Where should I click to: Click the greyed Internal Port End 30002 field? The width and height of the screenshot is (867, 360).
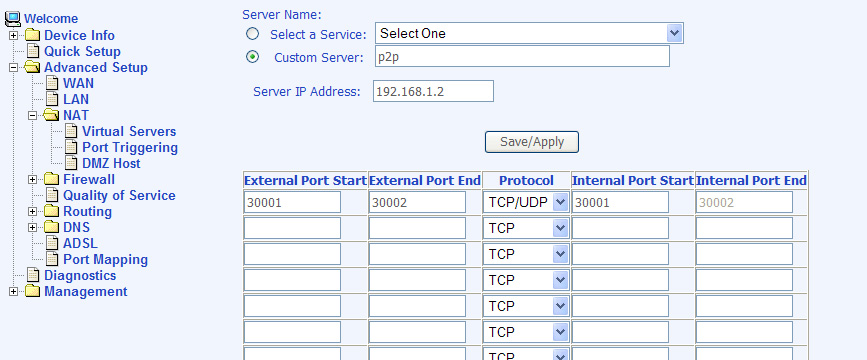click(744, 202)
